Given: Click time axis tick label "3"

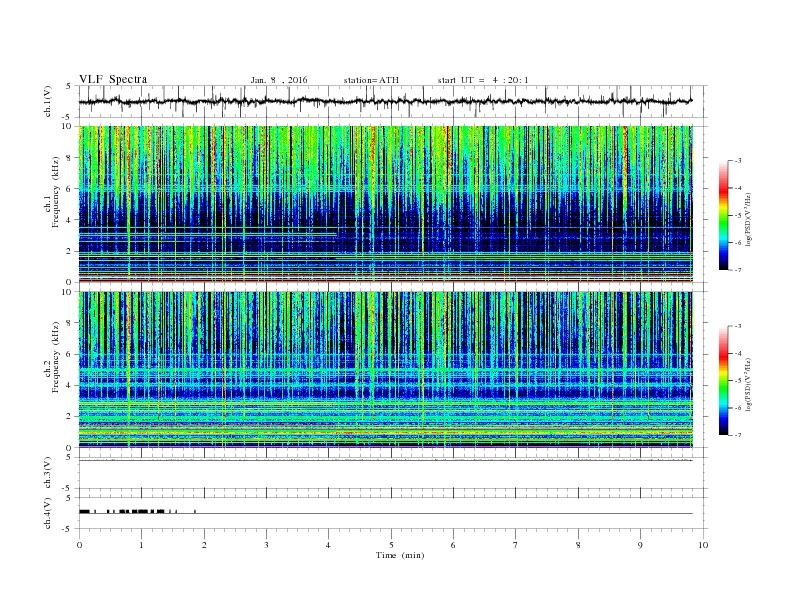Looking at the screenshot, I should 266,545.
